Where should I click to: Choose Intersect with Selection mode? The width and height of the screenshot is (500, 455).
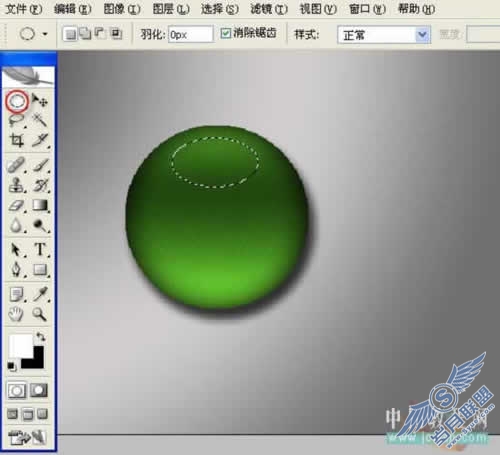tap(116, 33)
